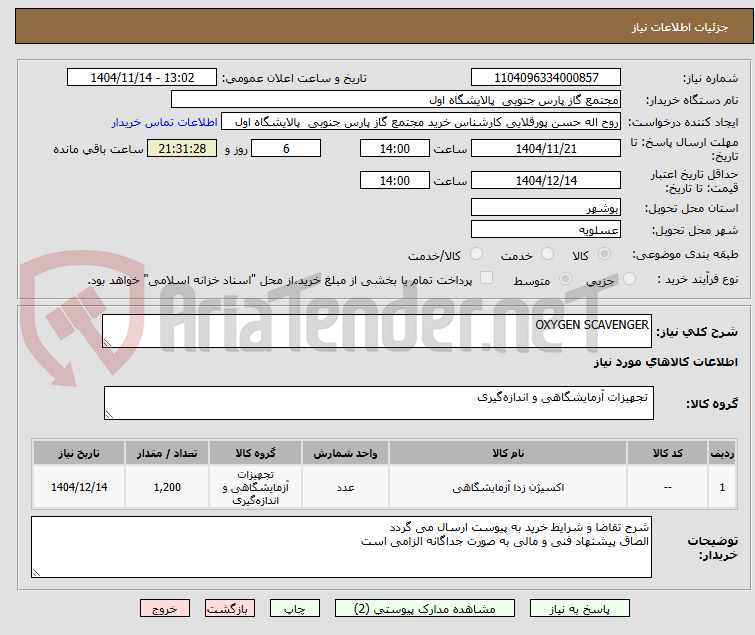Click the remaining days field showing 6
This screenshot has width=755, height=635.
coord(286,148)
